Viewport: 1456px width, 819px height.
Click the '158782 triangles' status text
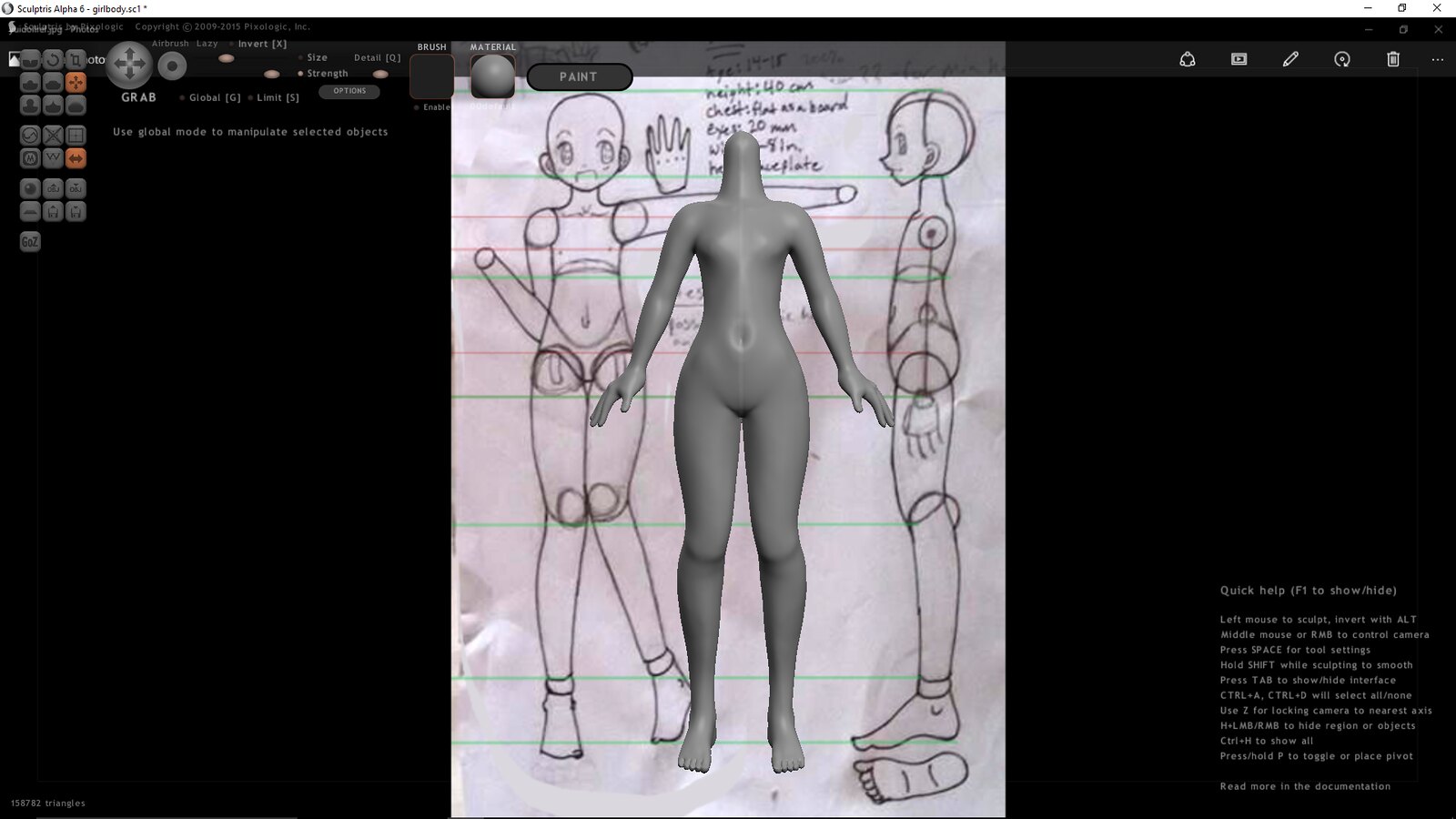48,804
